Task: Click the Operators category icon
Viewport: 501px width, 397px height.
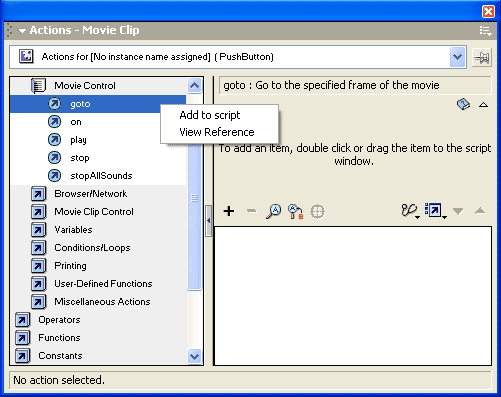Action: tap(22, 320)
